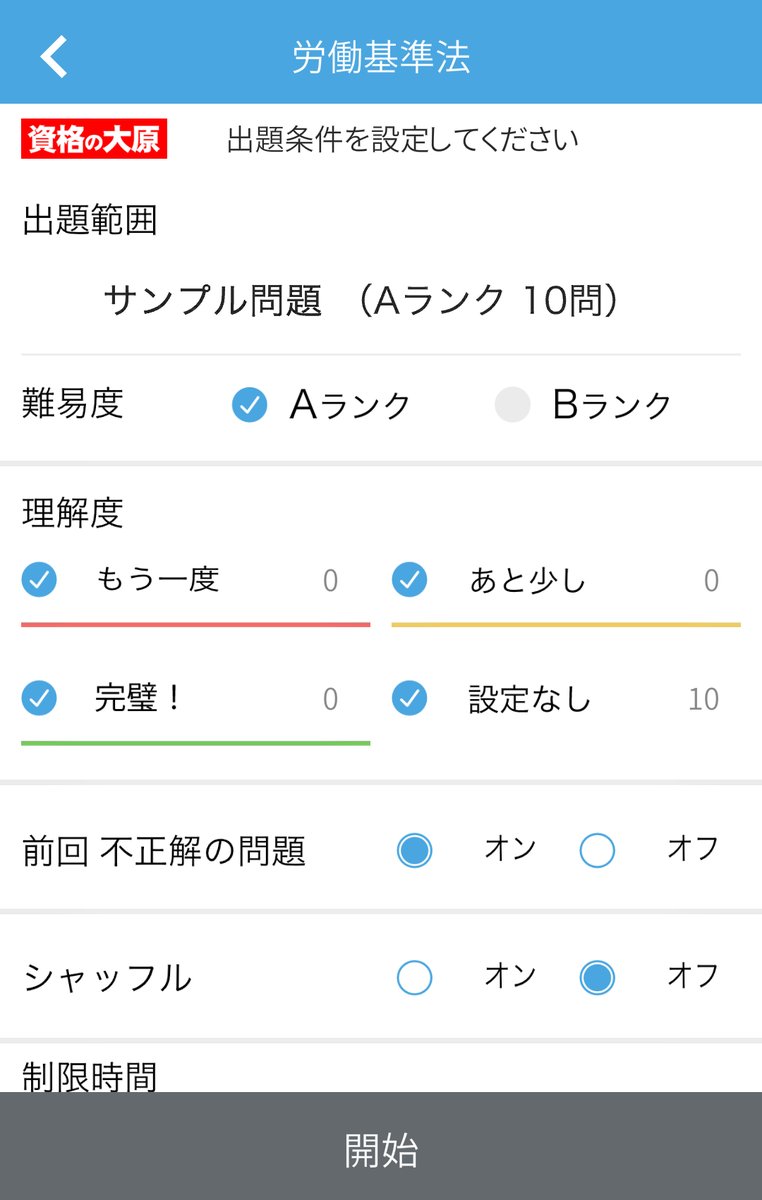Tap the もう一度 label text
Viewport: 762px width, 1200px height.
(x=158, y=579)
